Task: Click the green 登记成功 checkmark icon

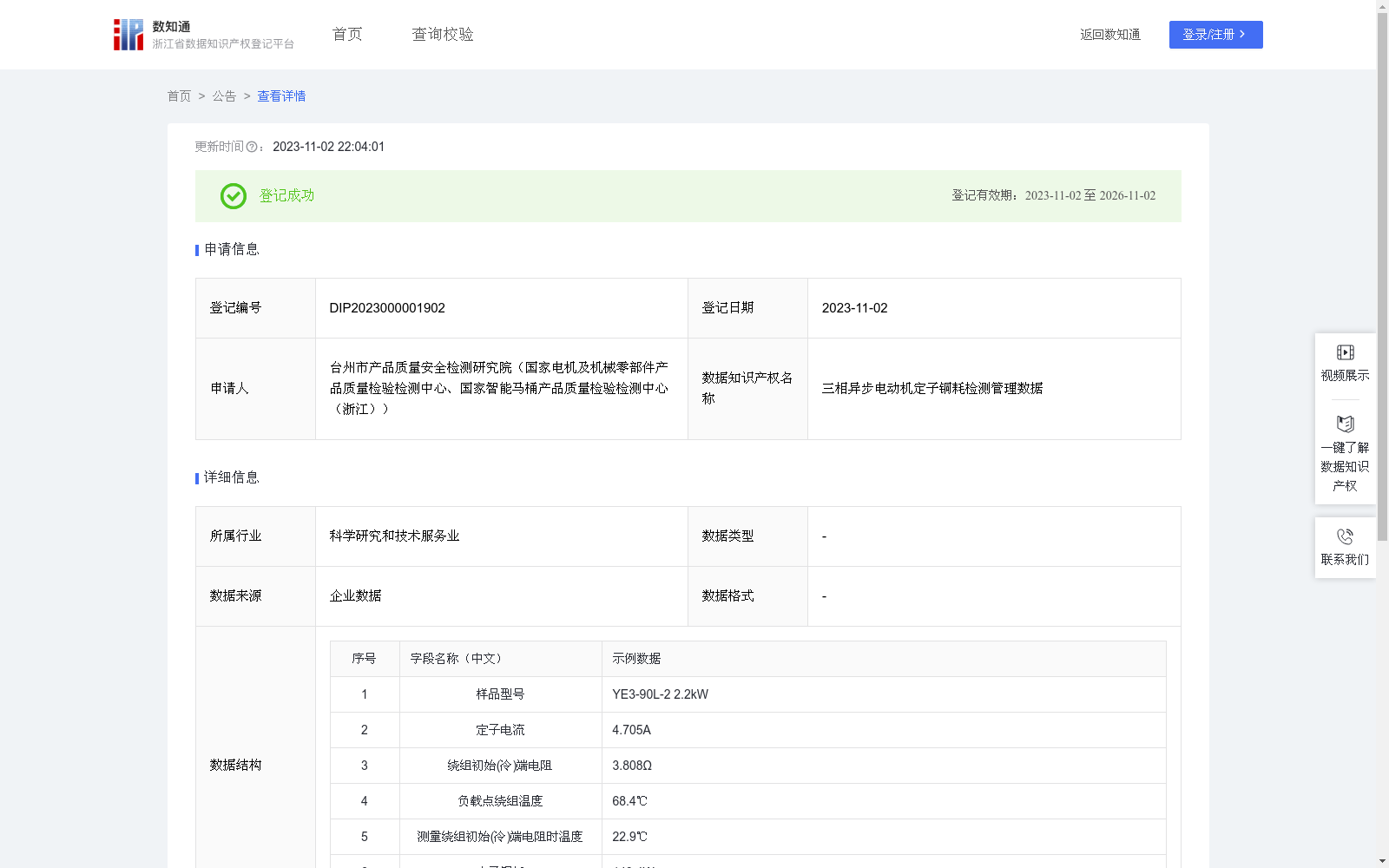Action: (233, 196)
